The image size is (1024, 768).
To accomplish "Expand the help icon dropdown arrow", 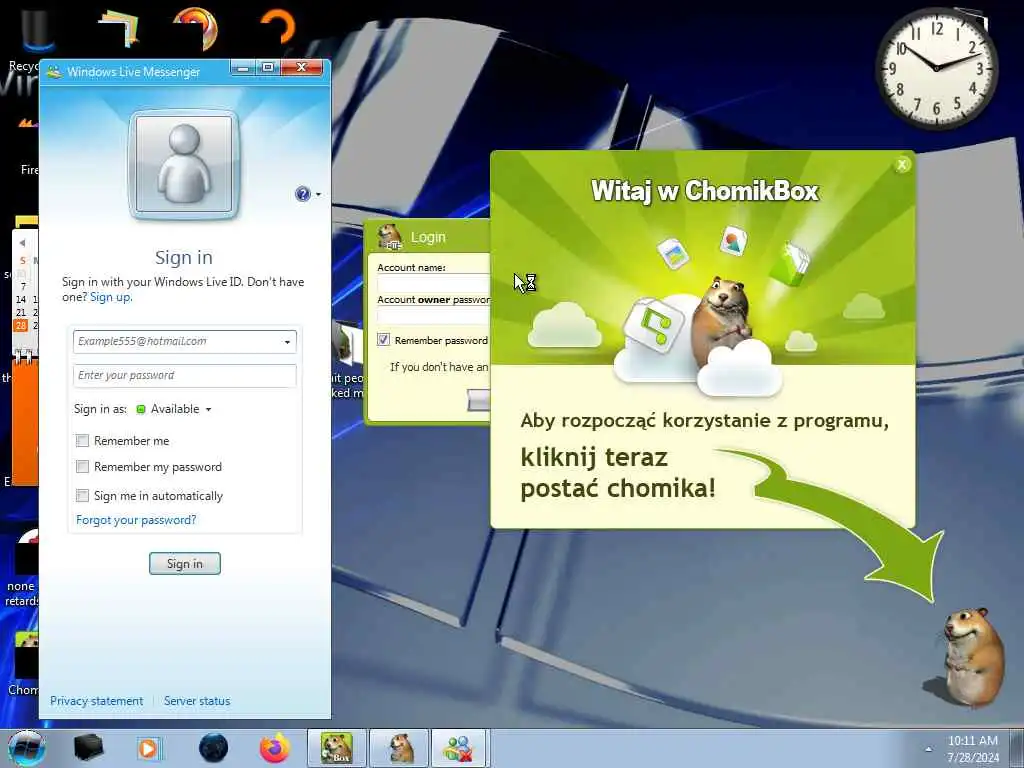I will (318, 194).
